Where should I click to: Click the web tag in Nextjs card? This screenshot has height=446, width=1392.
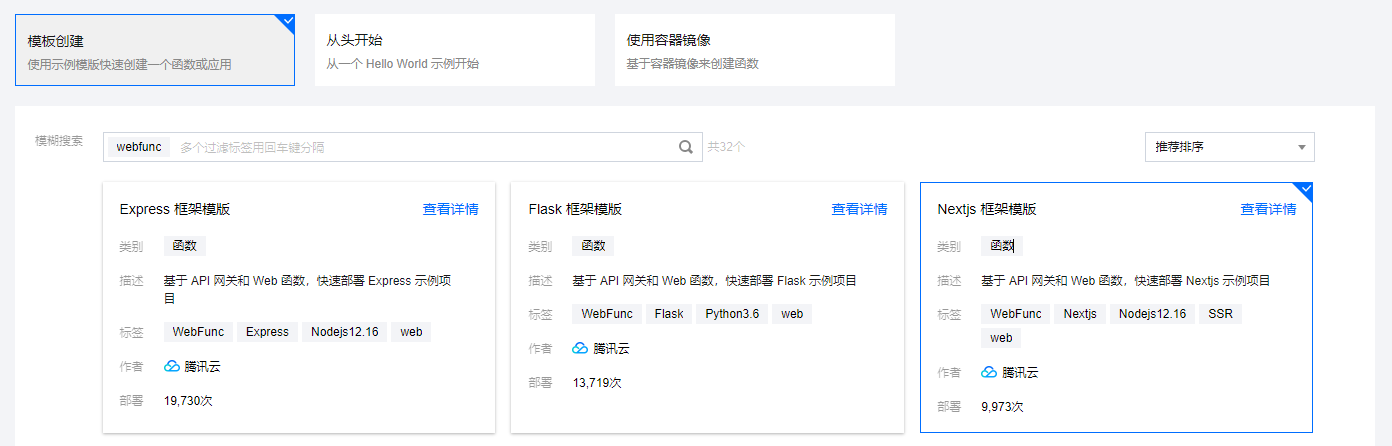coord(1001,338)
